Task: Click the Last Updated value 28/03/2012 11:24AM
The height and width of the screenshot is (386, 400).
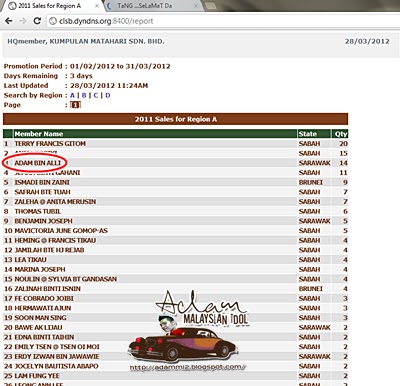Action: [x=109, y=86]
